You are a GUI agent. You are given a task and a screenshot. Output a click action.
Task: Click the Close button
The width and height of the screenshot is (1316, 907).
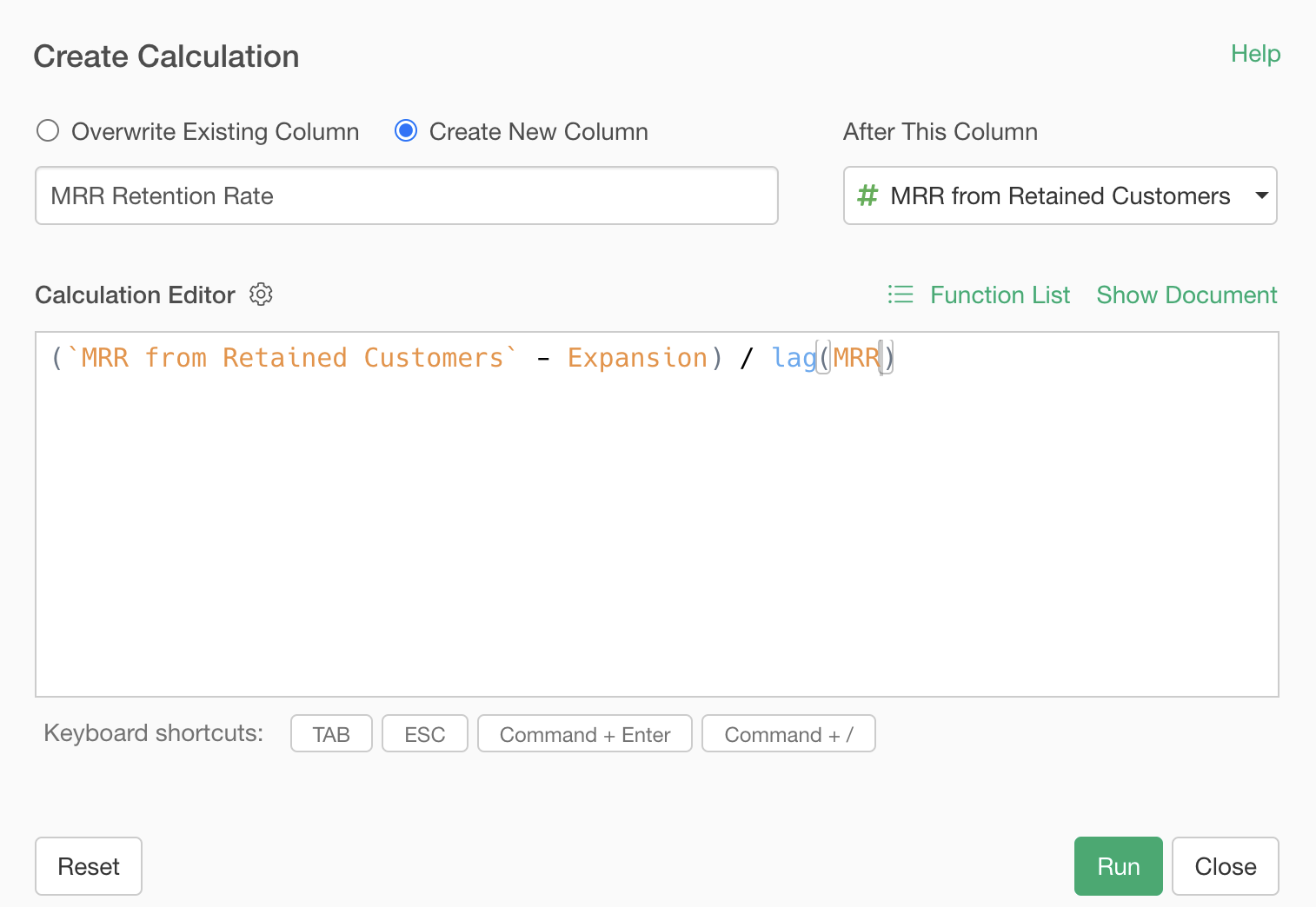(1225, 866)
